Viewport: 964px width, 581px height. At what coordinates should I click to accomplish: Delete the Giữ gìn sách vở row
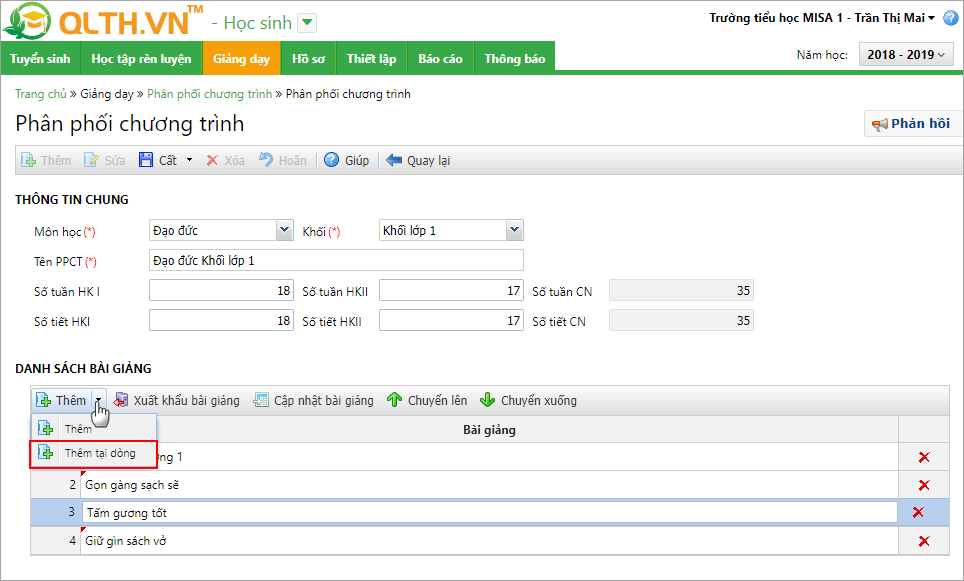click(x=923, y=541)
